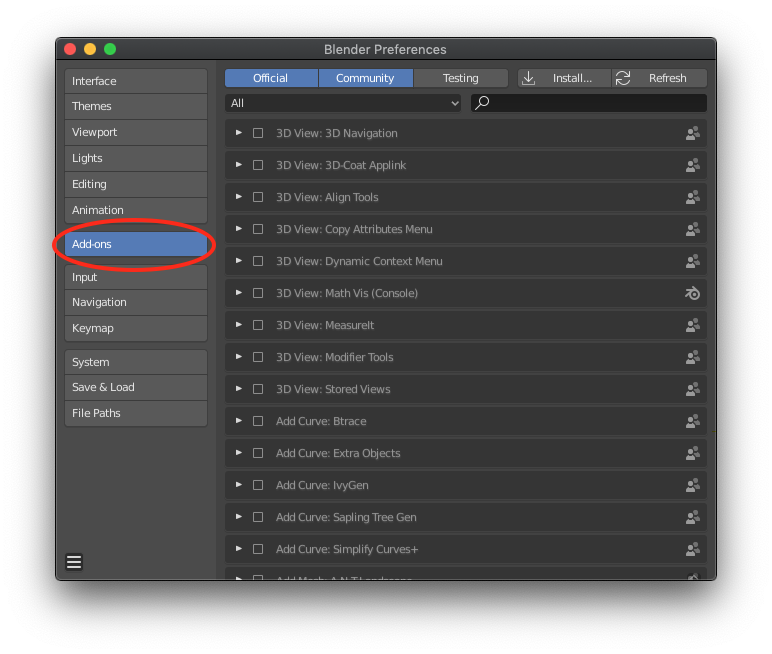Enable the Sapling Tree Gen checkbox
The image size is (772, 654).
tap(258, 517)
